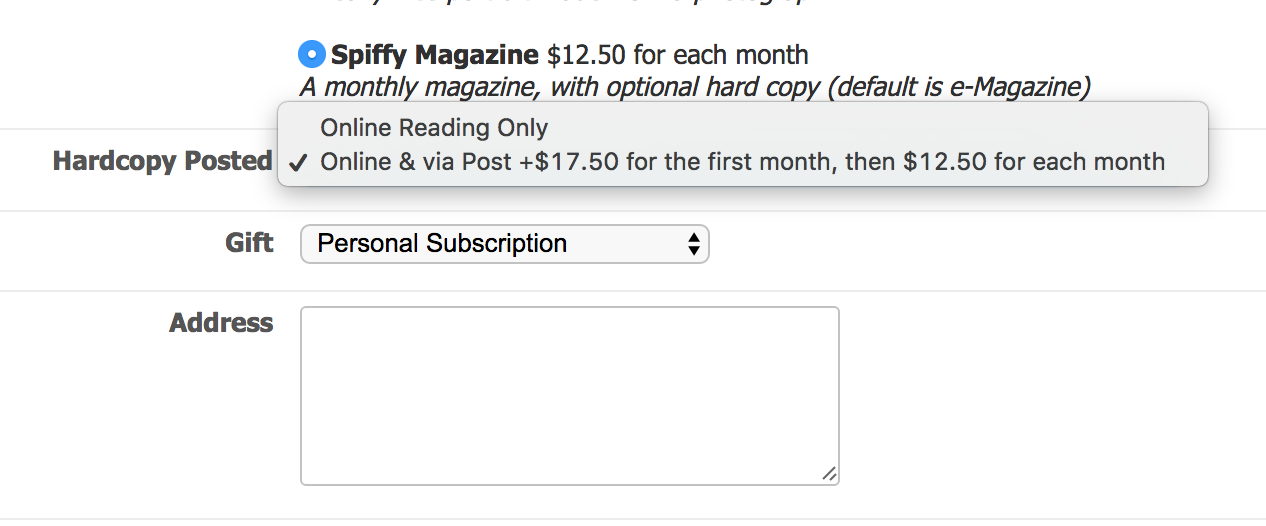Click the bold Spiffy Magazine label
The width and height of the screenshot is (1266, 526).
pos(435,54)
